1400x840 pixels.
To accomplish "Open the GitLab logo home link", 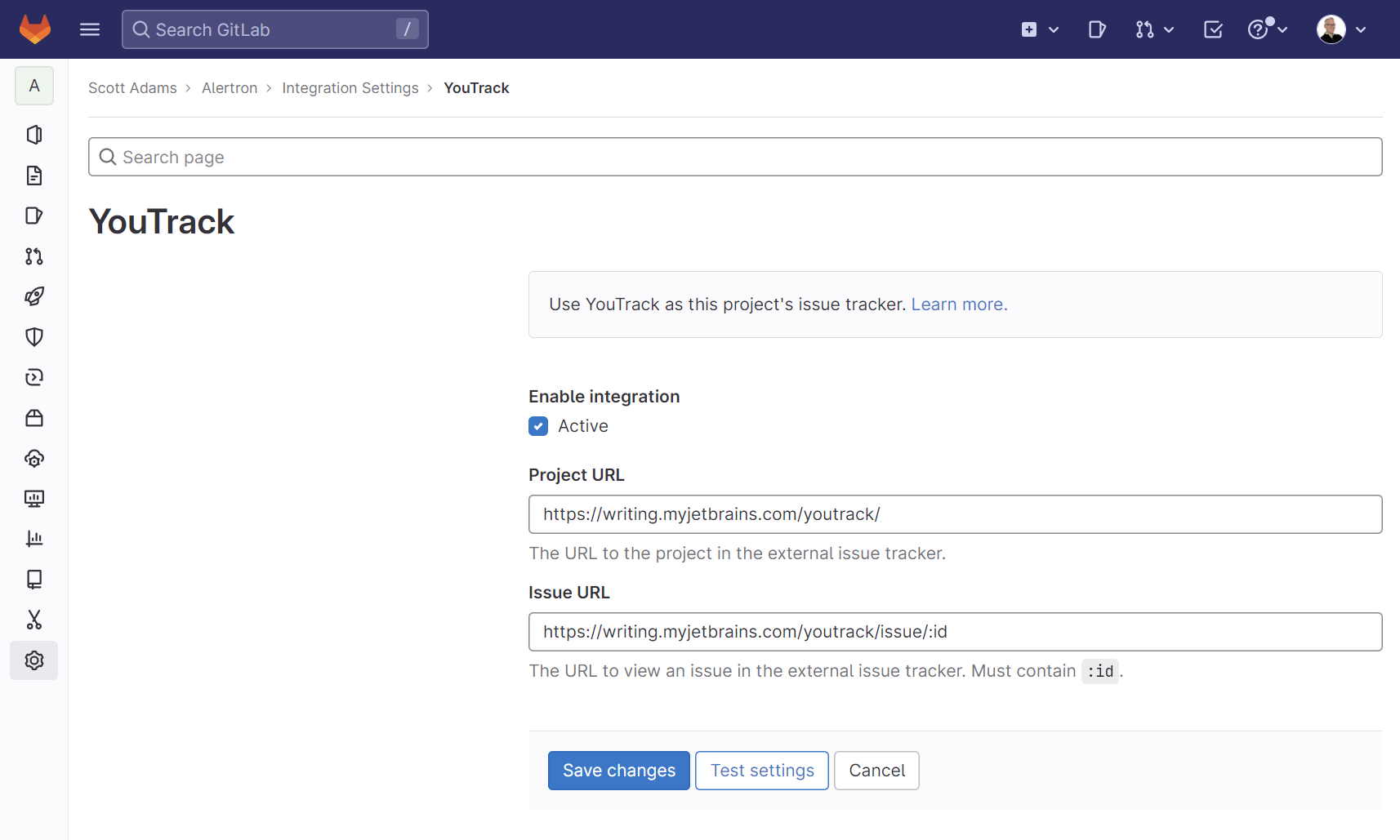I will point(35,29).
